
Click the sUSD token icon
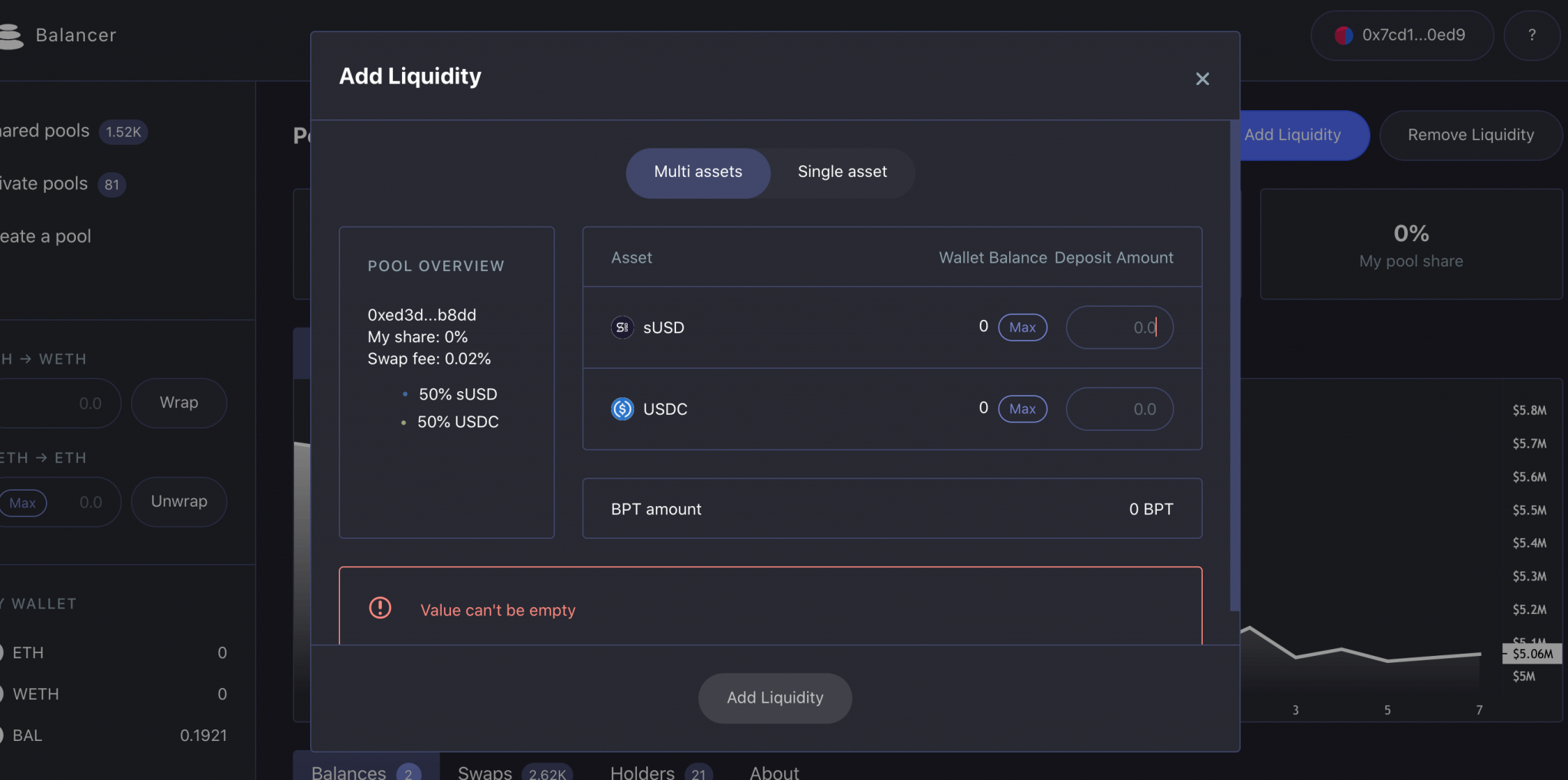pyautogui.click(x=622, y=327)
